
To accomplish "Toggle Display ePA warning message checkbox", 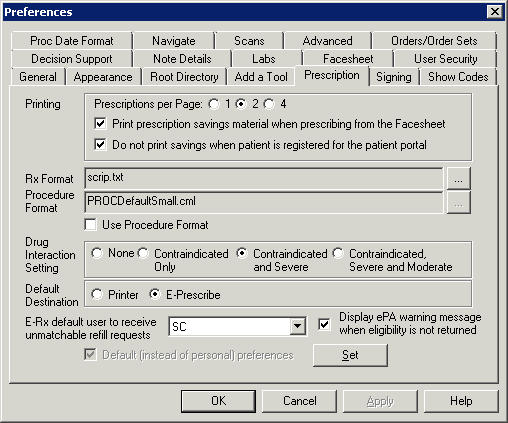I will tap(324, 324).
